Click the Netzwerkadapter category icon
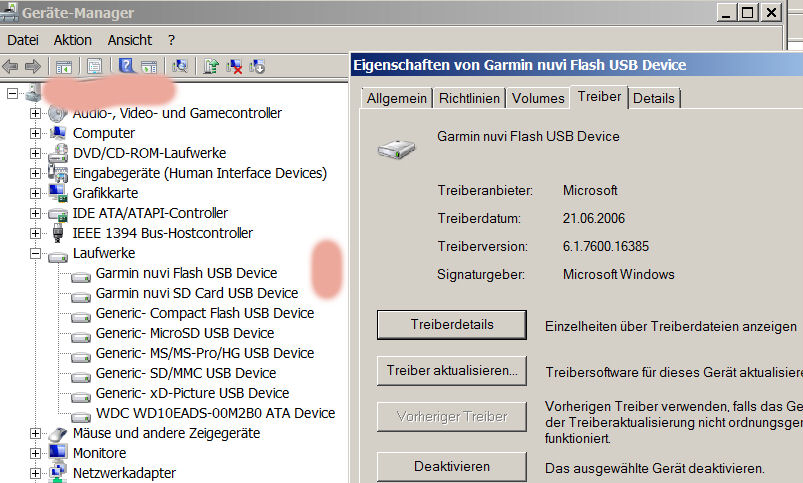Image resolution: width=803 pixels, height=483 pixels. (x=58, y=472)
